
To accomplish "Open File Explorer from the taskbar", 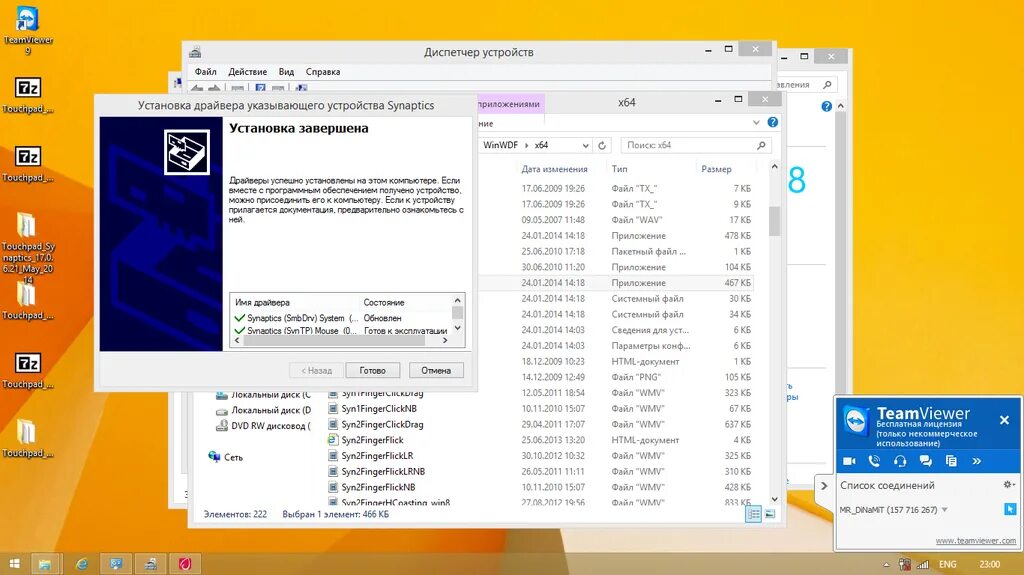I will pos(45,563).
